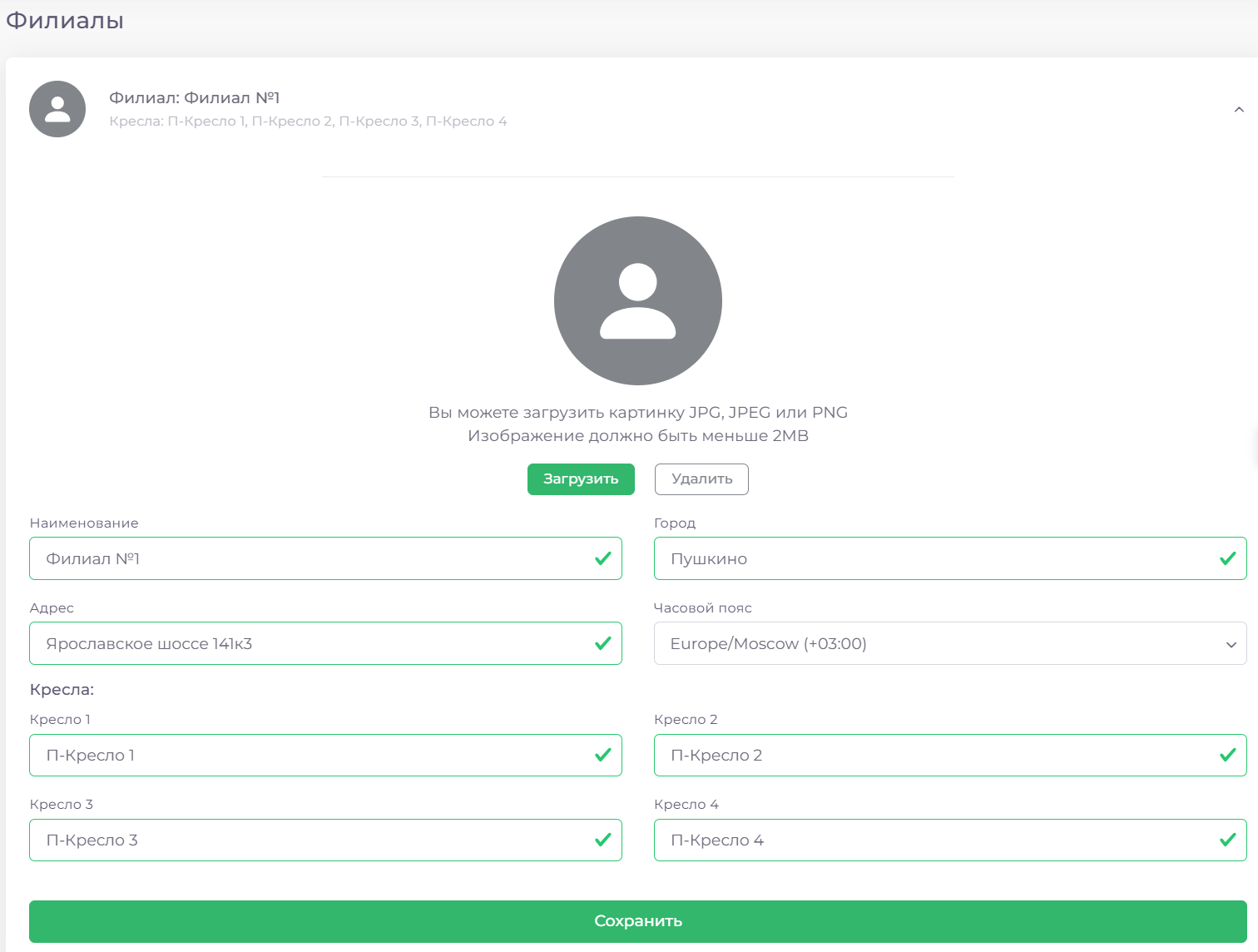1258x952 pixels.
Task: Click checkmark icon in Кресло 1 field
Action: click(x=603, y=755)
